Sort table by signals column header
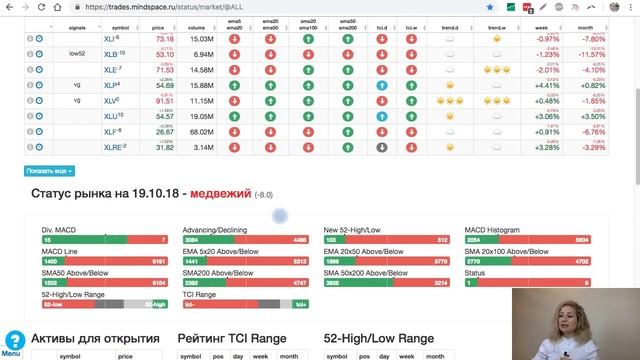 coord(77,28)
